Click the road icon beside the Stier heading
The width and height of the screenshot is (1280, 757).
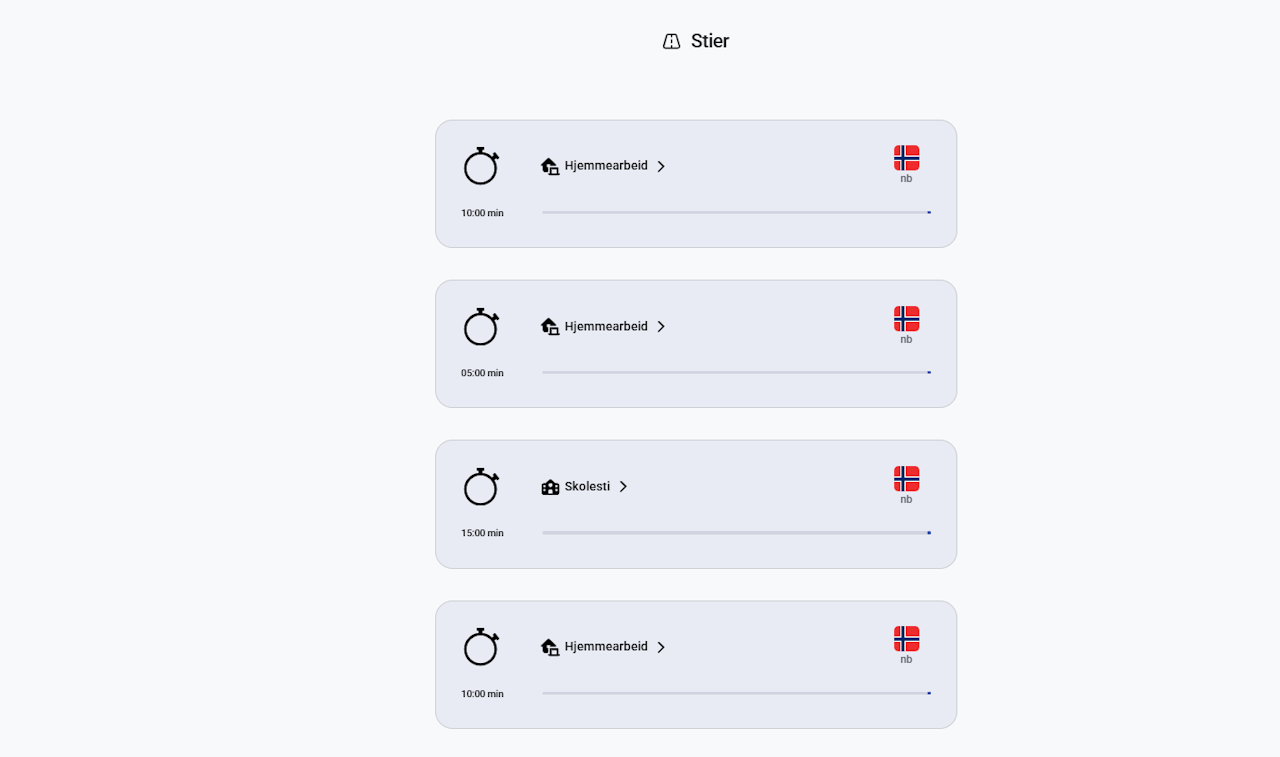671,41
